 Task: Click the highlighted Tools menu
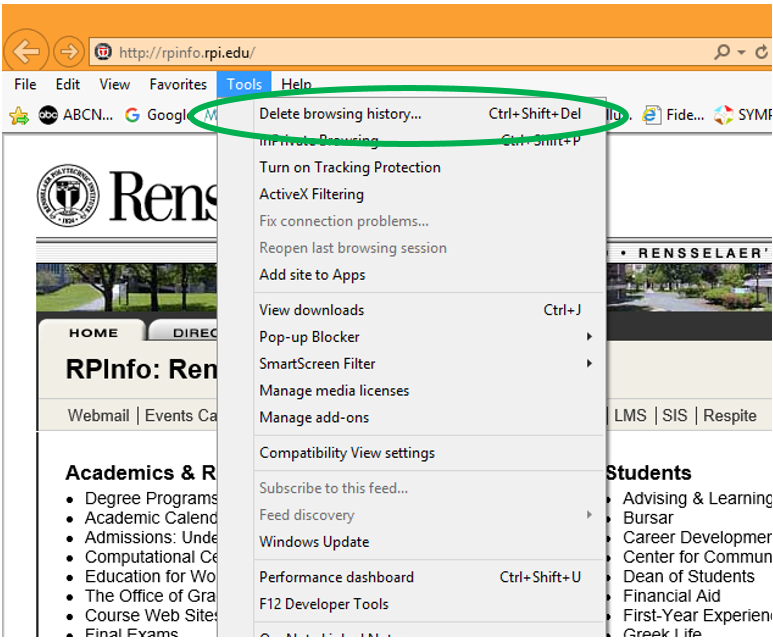click(244, 84)
